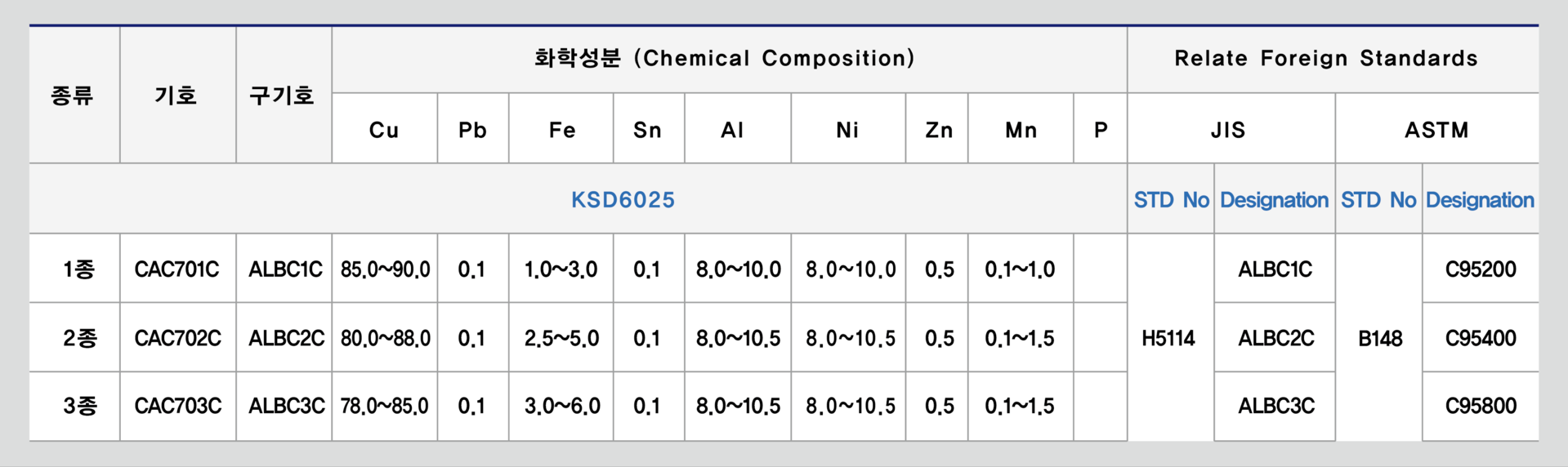Click the Cu column header
The image size is (1568, 467).
[x=384, y=130]
